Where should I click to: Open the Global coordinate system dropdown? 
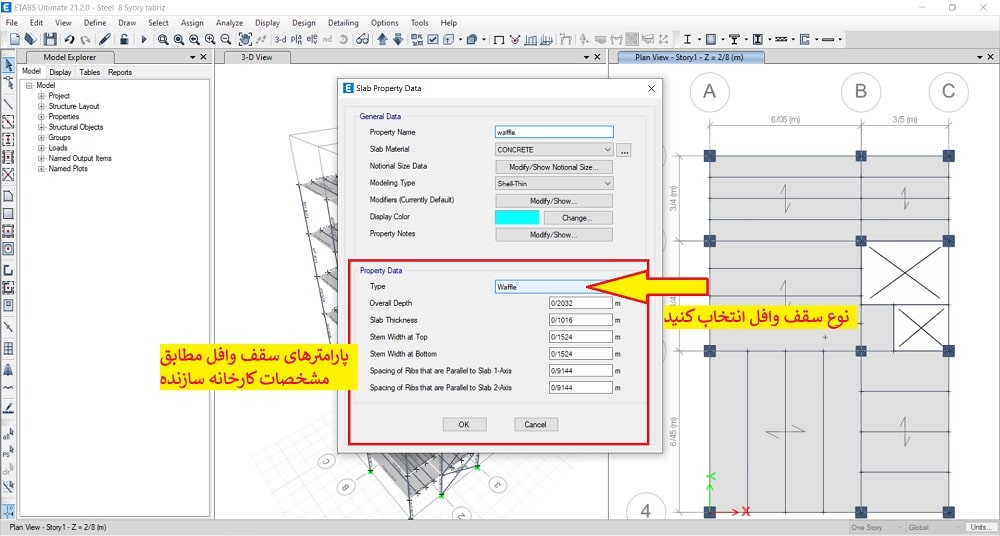click(934, 528)
